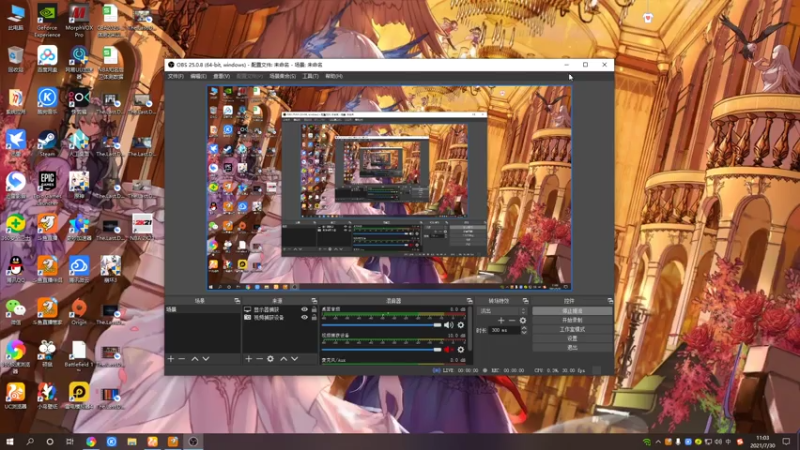Image resolution: width=800 pixels, height=450 pixels.
Task: Add a new scene with plus icon
Action: coord(171,359)
